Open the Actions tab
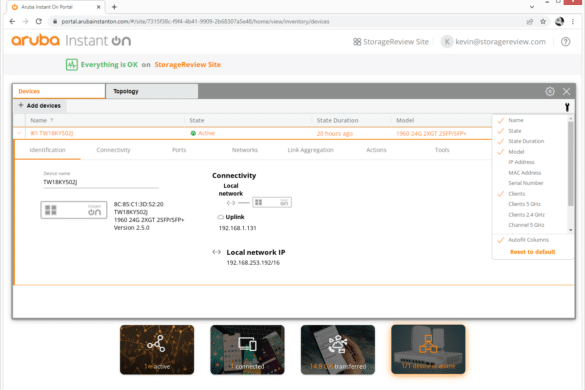This screenshot has width=585, height=390. 376,150
